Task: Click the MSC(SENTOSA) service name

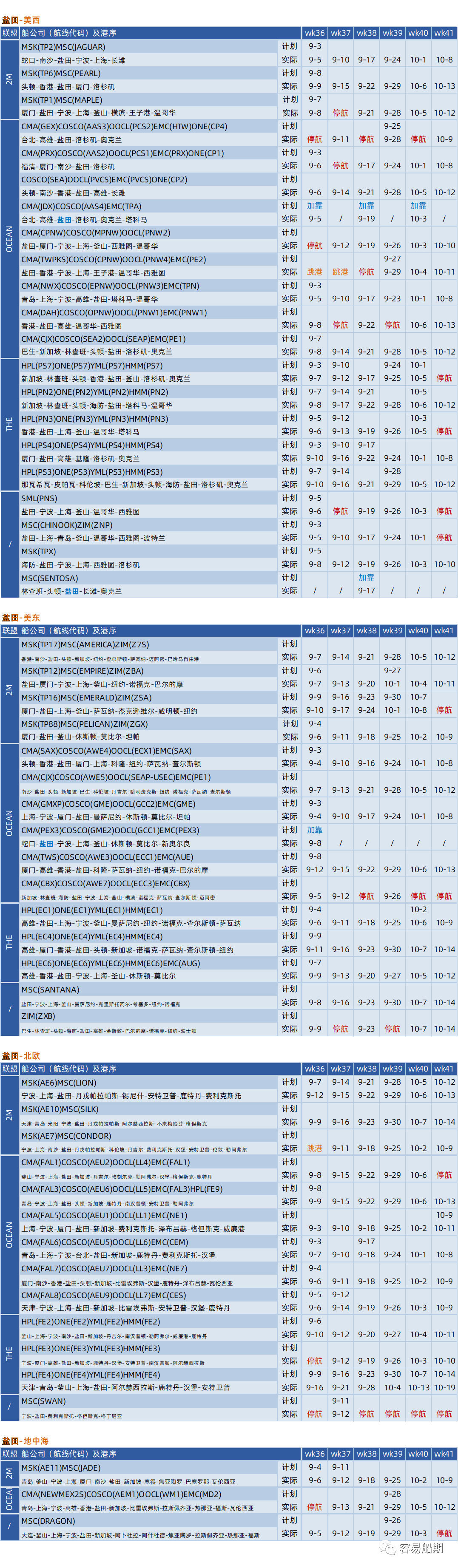Action: tap(49, 578)
